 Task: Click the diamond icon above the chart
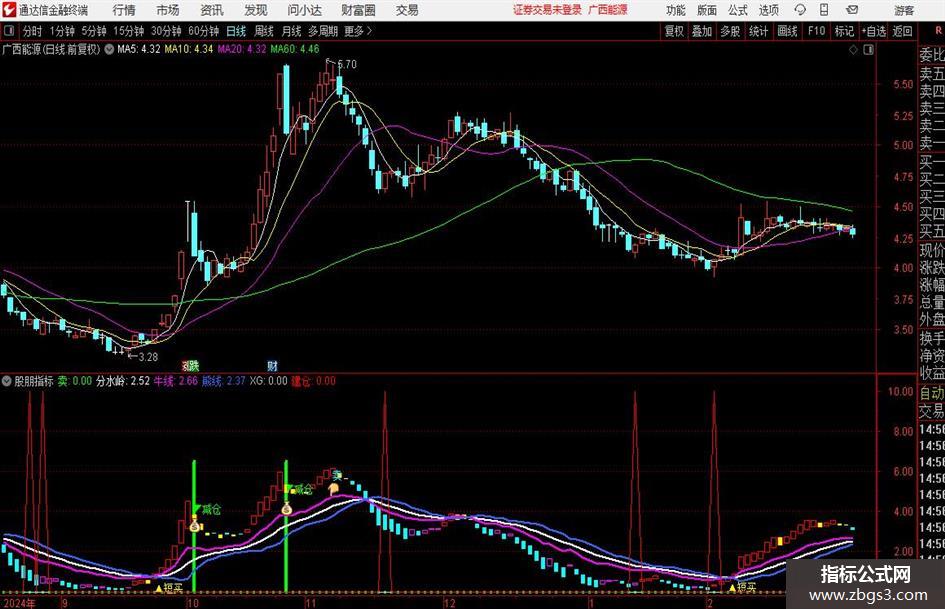853,49
